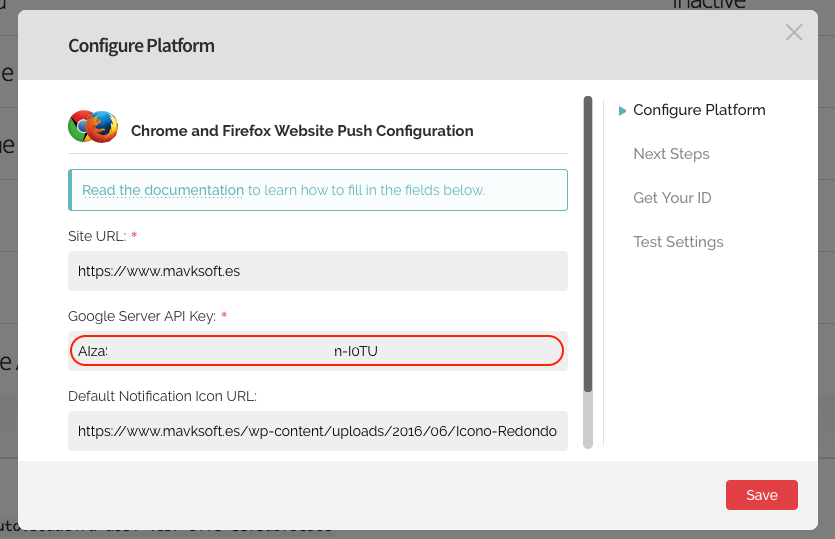Open the Read the documentation link
This screenshot has width=835, height=539.
point(162,190)
